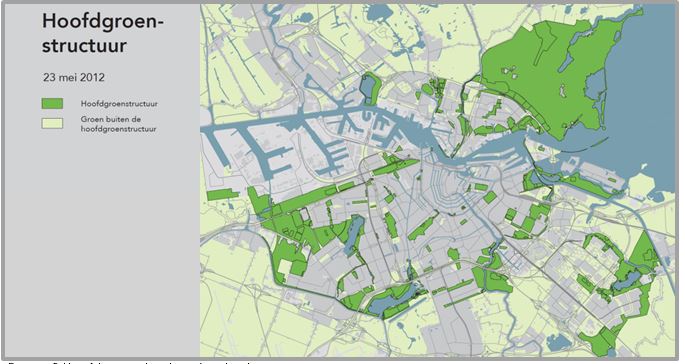The height and width of the screenshot is (364, 685).
Task: Click the green waterfront strip below the eastern water
Action: point(577,183)
